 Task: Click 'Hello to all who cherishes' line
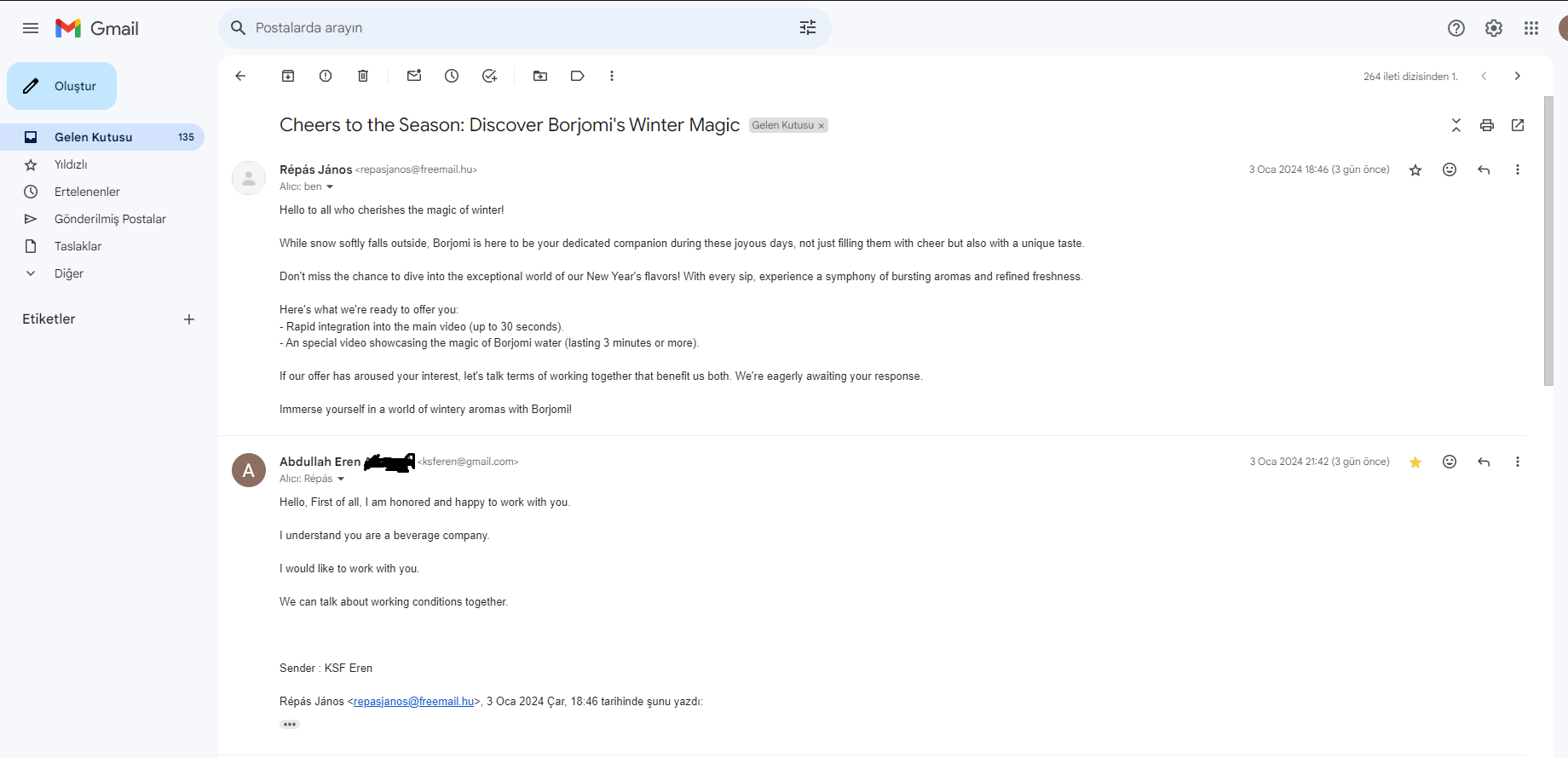(391, 210)
